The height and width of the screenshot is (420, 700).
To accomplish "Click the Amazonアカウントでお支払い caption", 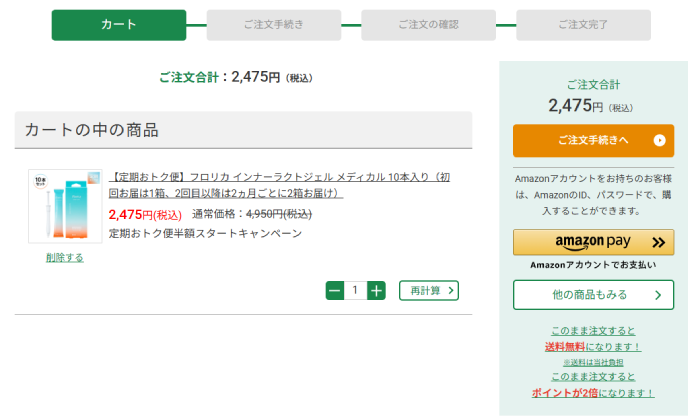I will tap(593, 265).
